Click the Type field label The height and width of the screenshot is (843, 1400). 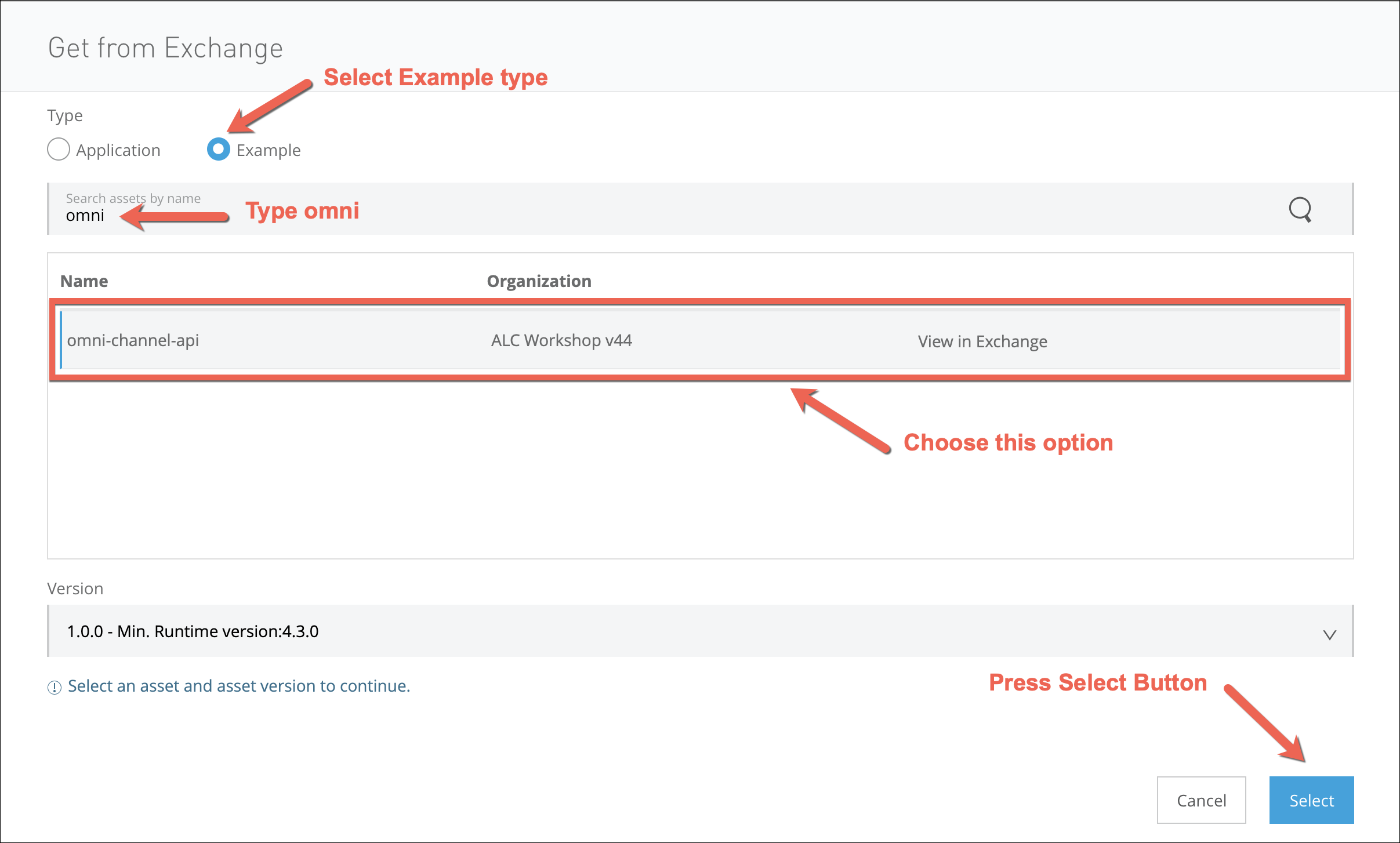click(x=65, y=116)
